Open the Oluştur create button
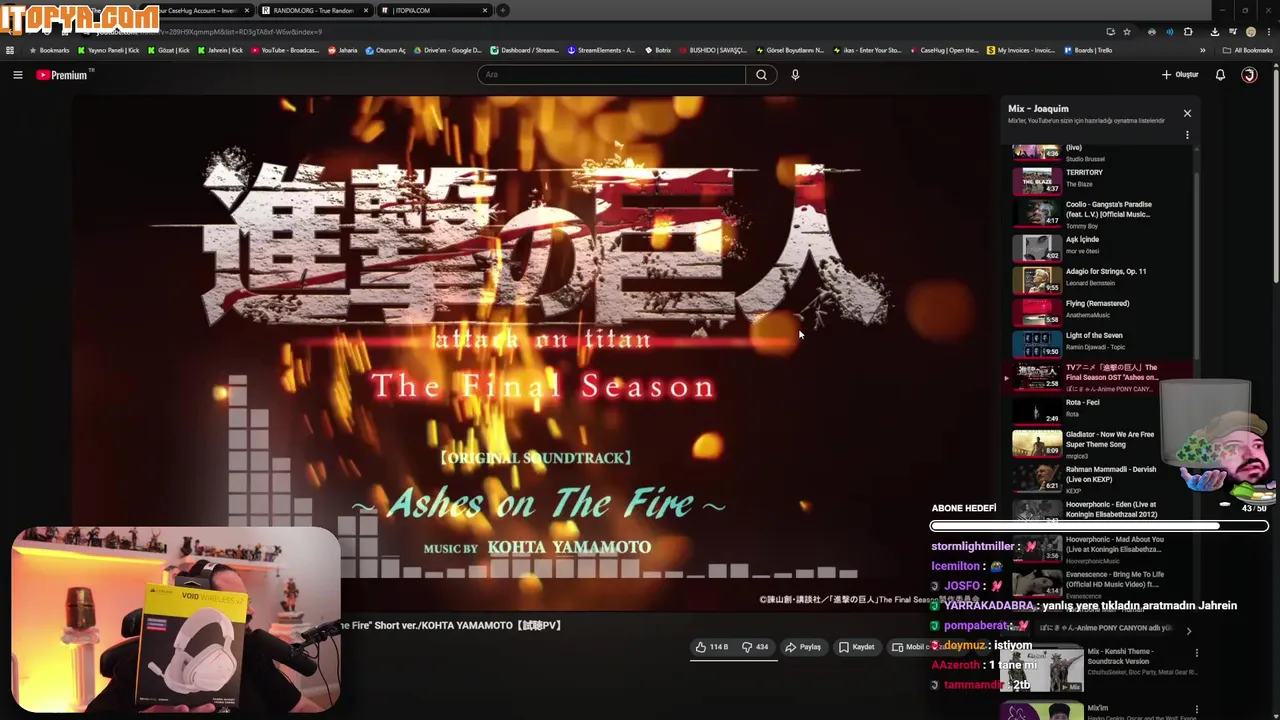Viewport: 1280px width, 720px height. point(1180,75)
